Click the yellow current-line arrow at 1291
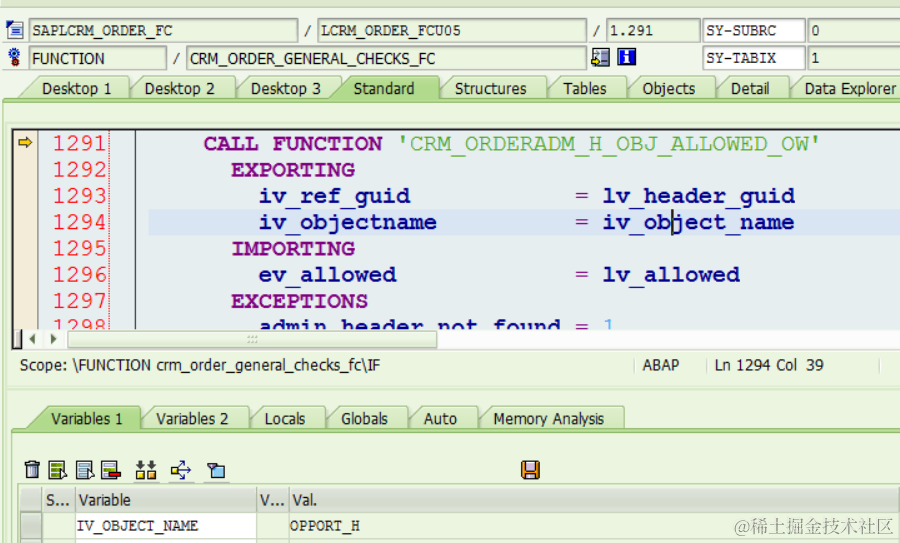 tap(25, 142)
